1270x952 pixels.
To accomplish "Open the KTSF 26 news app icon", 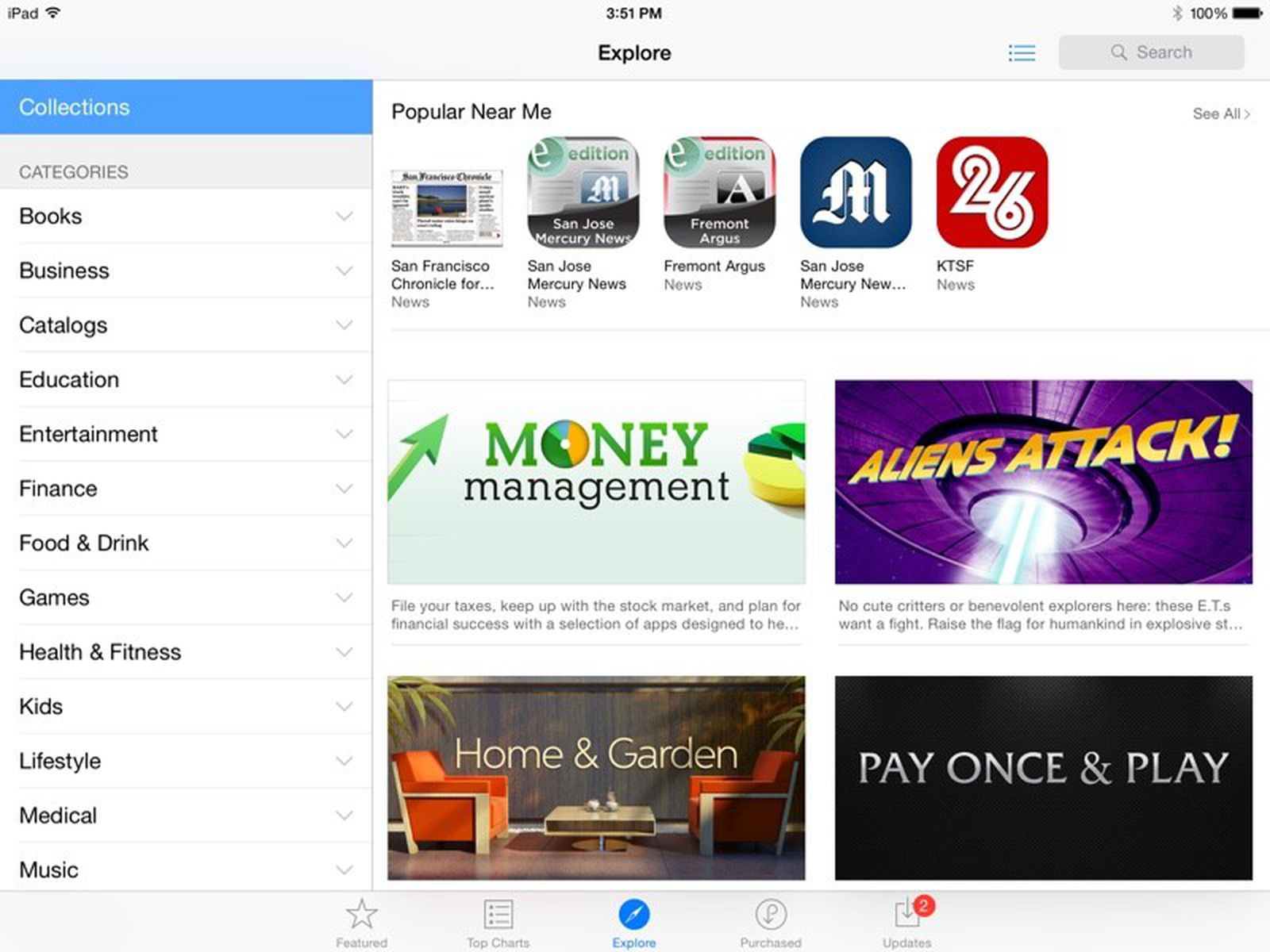I will pyautogui.click(x=991, y=193).
